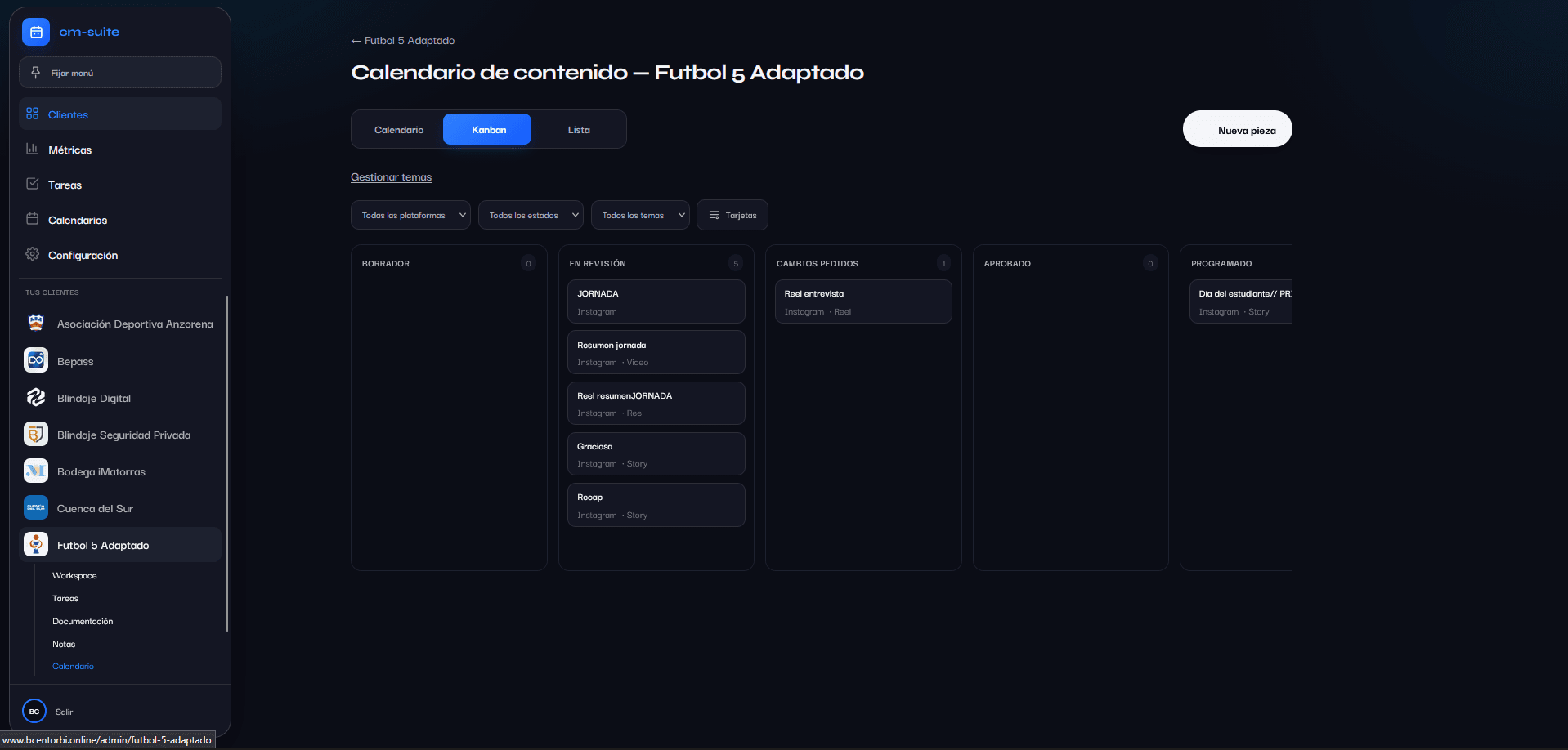The image size is (1568, 750).
Task: Click the Clientes grid icon
Action: point(33,114)
